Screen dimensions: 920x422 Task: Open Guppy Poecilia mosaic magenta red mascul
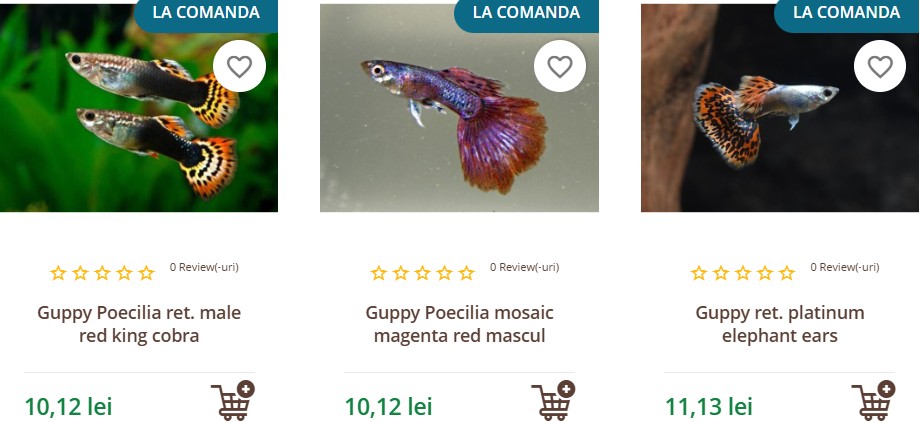459,324
